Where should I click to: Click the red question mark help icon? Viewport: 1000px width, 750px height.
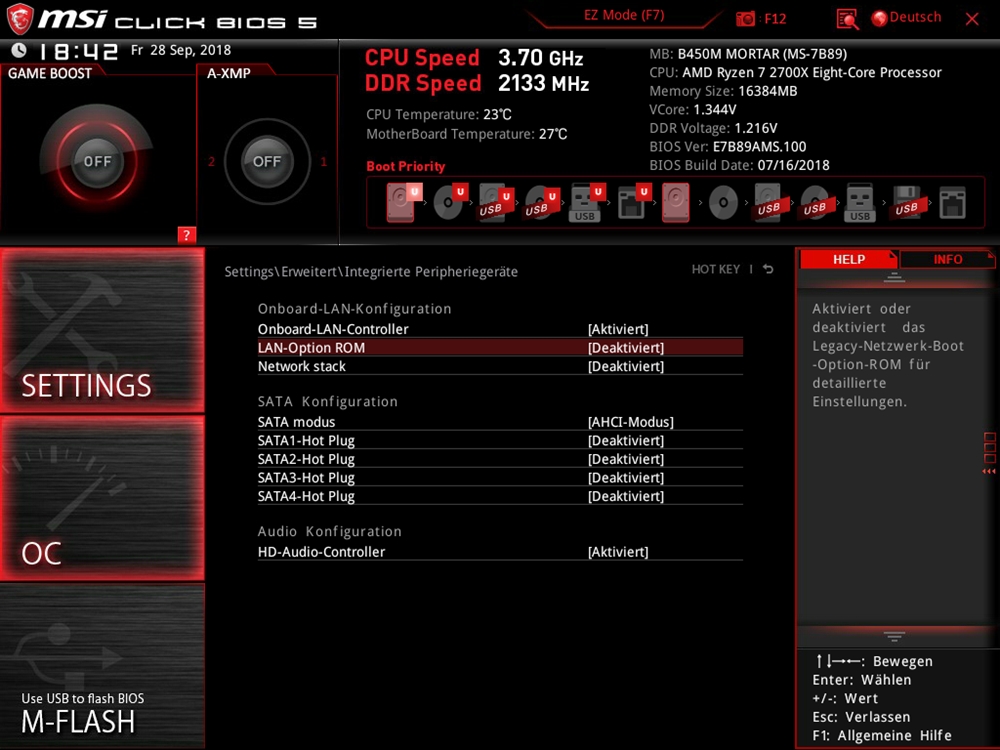[186, 235]
